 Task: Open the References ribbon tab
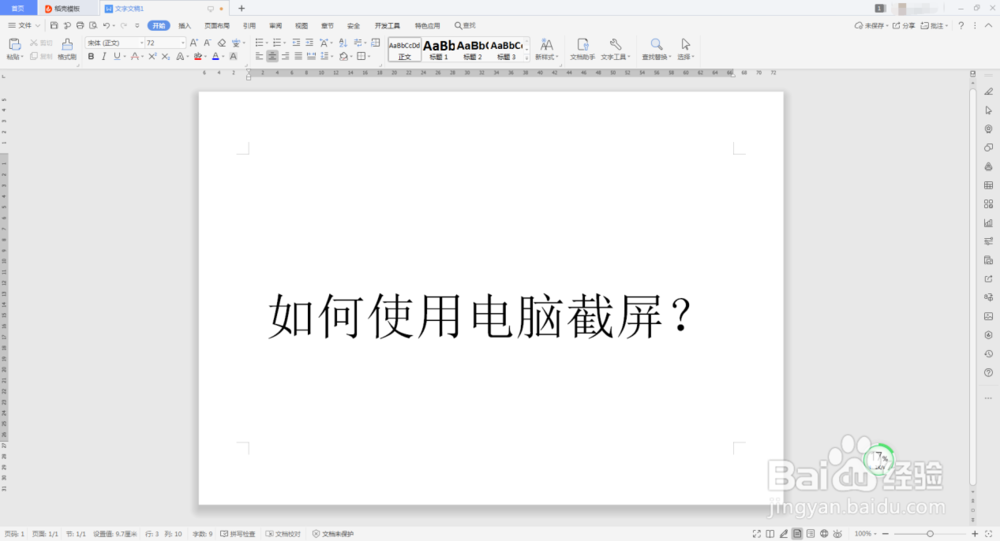[x=249, y=26]
